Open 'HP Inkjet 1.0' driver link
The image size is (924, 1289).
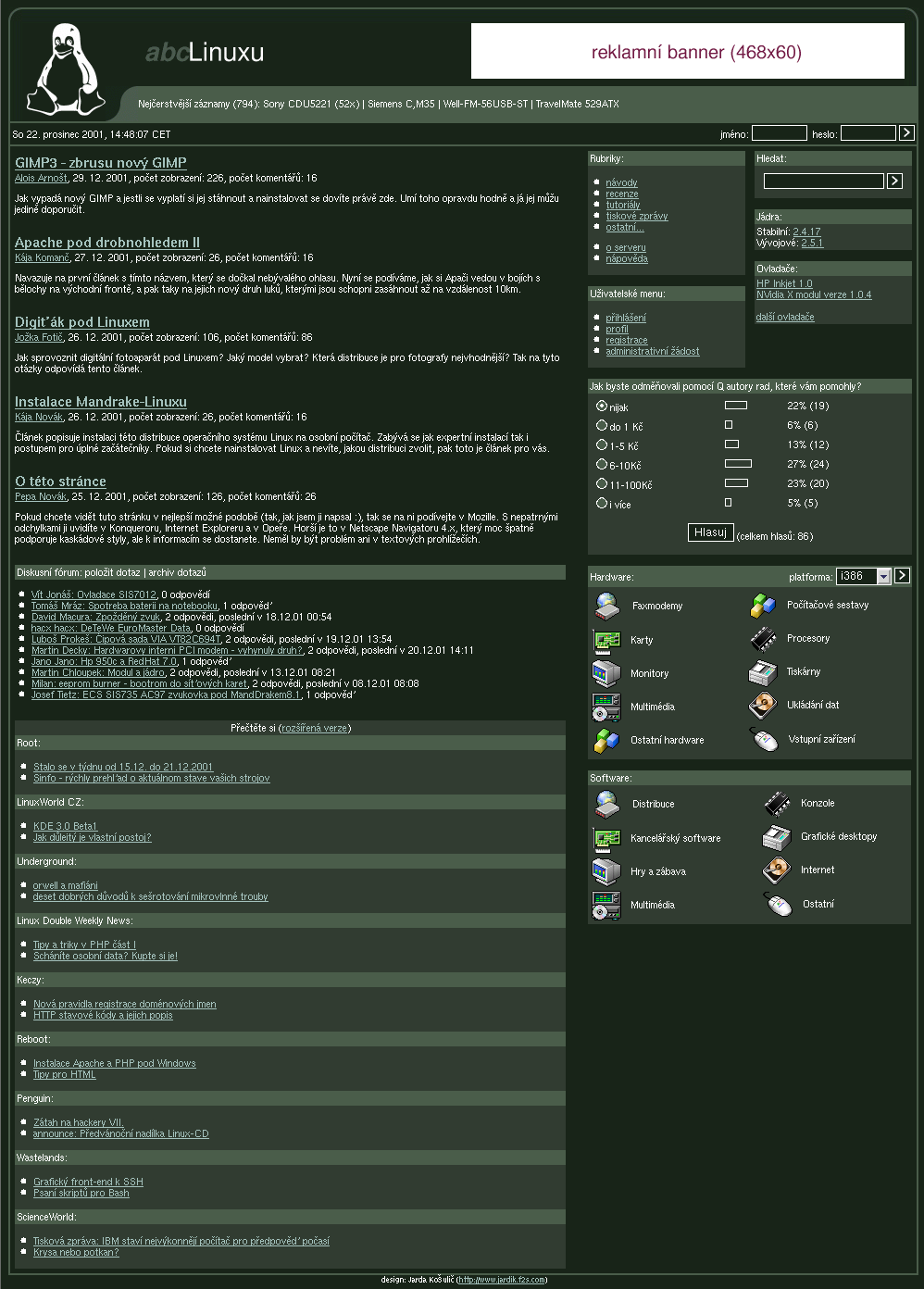[784, 283]
